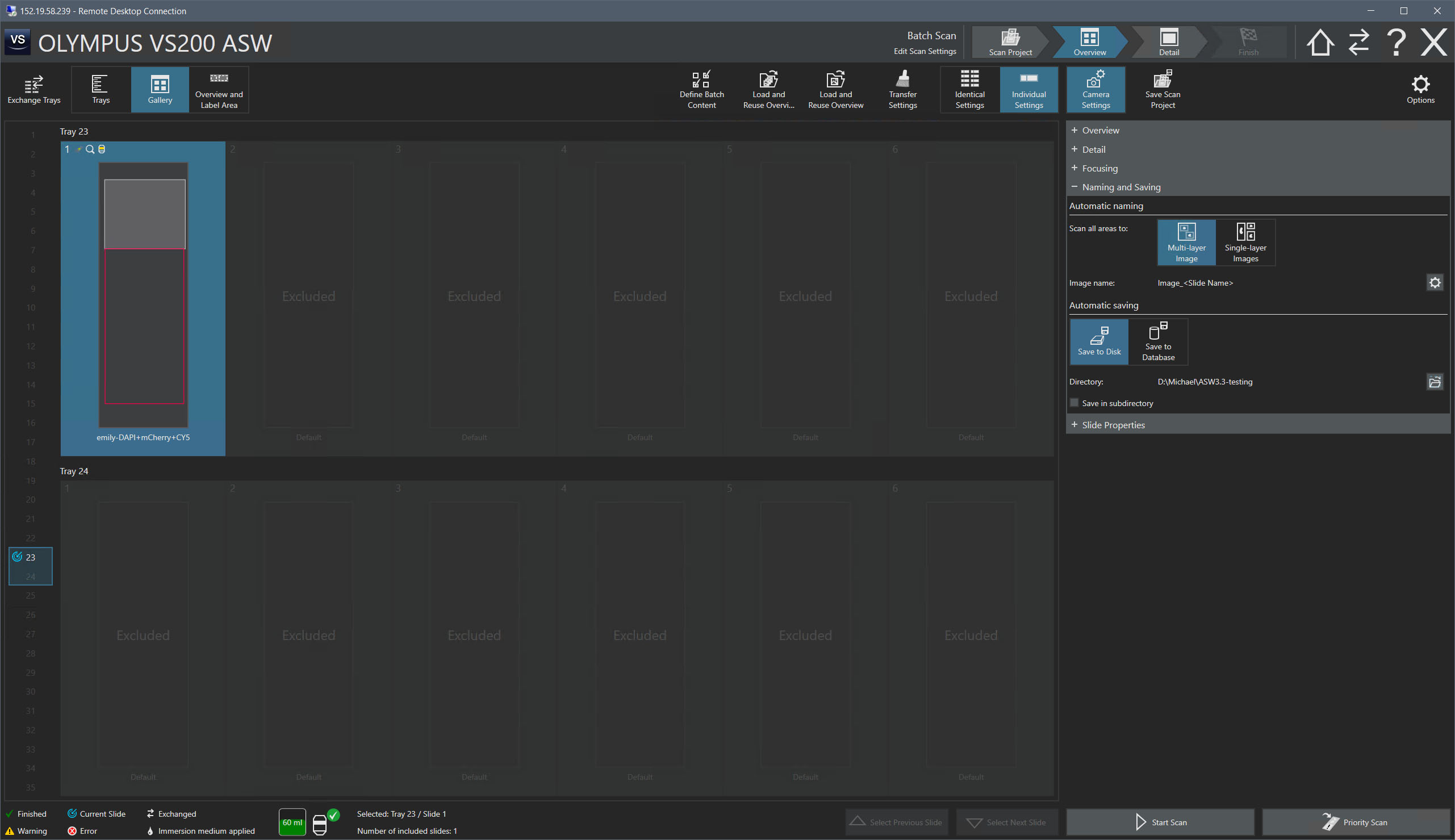Screen dimensions: 1455x840
Task: Switch to the Trays view
Action: click(x=101, y=89)
